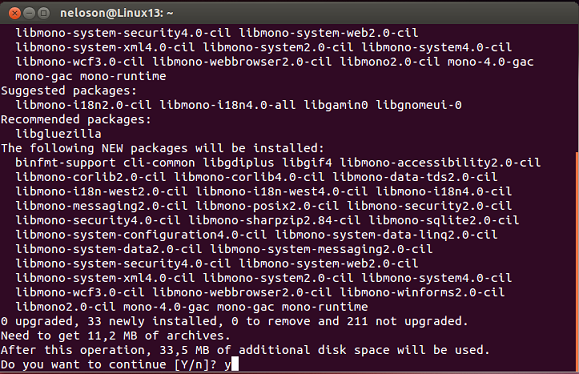The height and width of the screenshot is (374, 579).
Task: Click the 'Suggested packages:' heading text
Action: click(69, 90)
